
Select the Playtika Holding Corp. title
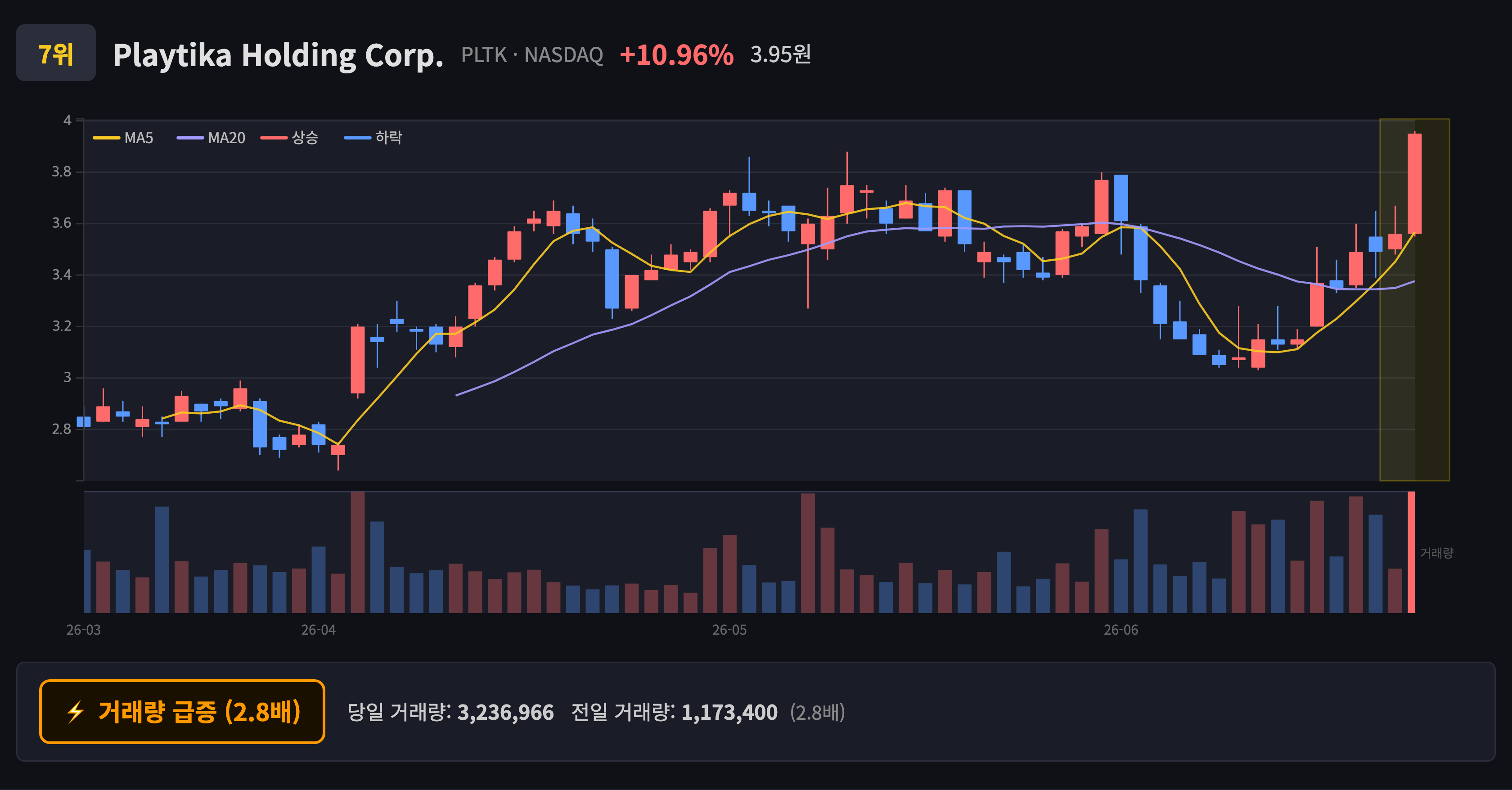pyautogui.click(x=278, y=55)
